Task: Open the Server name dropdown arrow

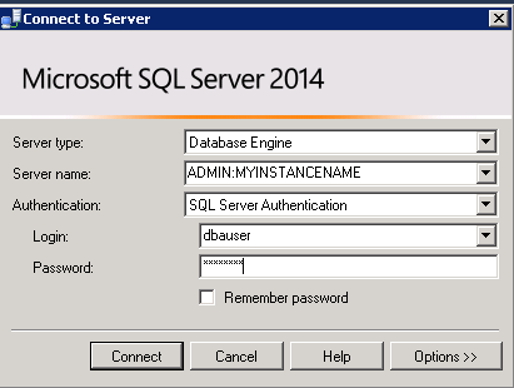Action: (x=486, y=173)
